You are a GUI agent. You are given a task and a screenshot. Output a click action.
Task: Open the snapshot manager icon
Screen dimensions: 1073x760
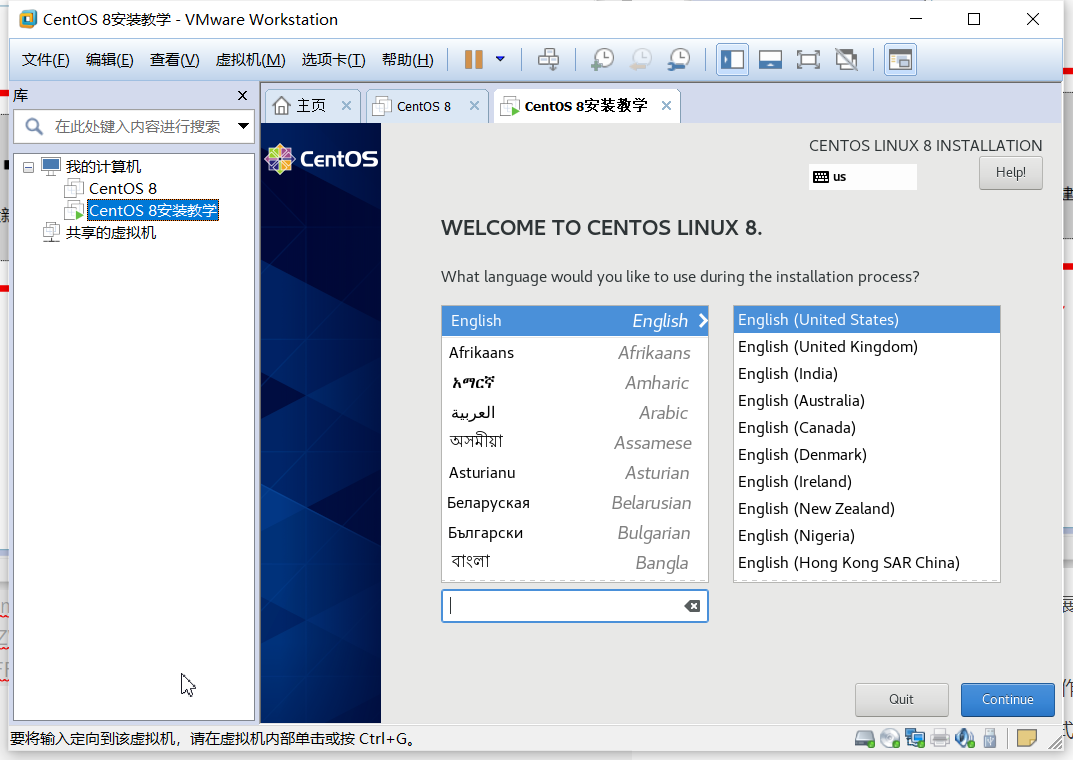(x=679, y=60)
